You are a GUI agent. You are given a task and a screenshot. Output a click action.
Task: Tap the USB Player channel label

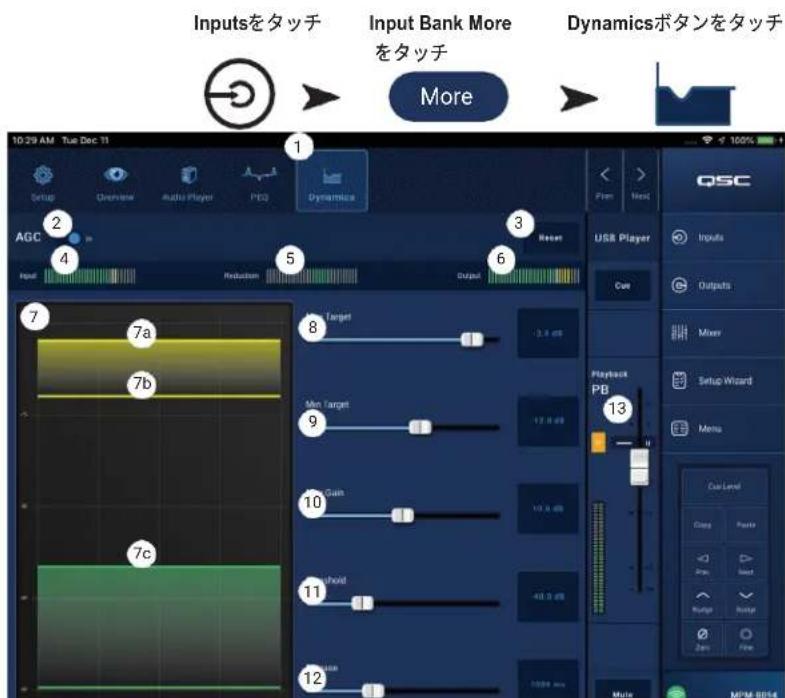622,238
